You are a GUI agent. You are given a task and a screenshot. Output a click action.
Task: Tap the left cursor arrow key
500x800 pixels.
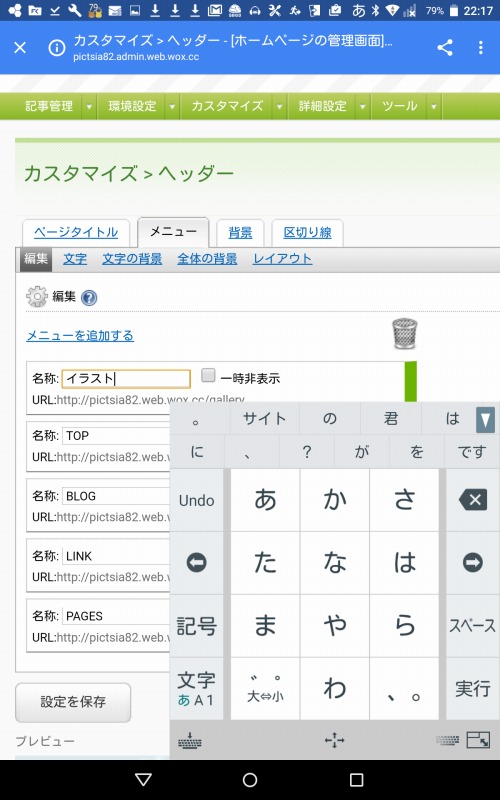click(196, 563)
